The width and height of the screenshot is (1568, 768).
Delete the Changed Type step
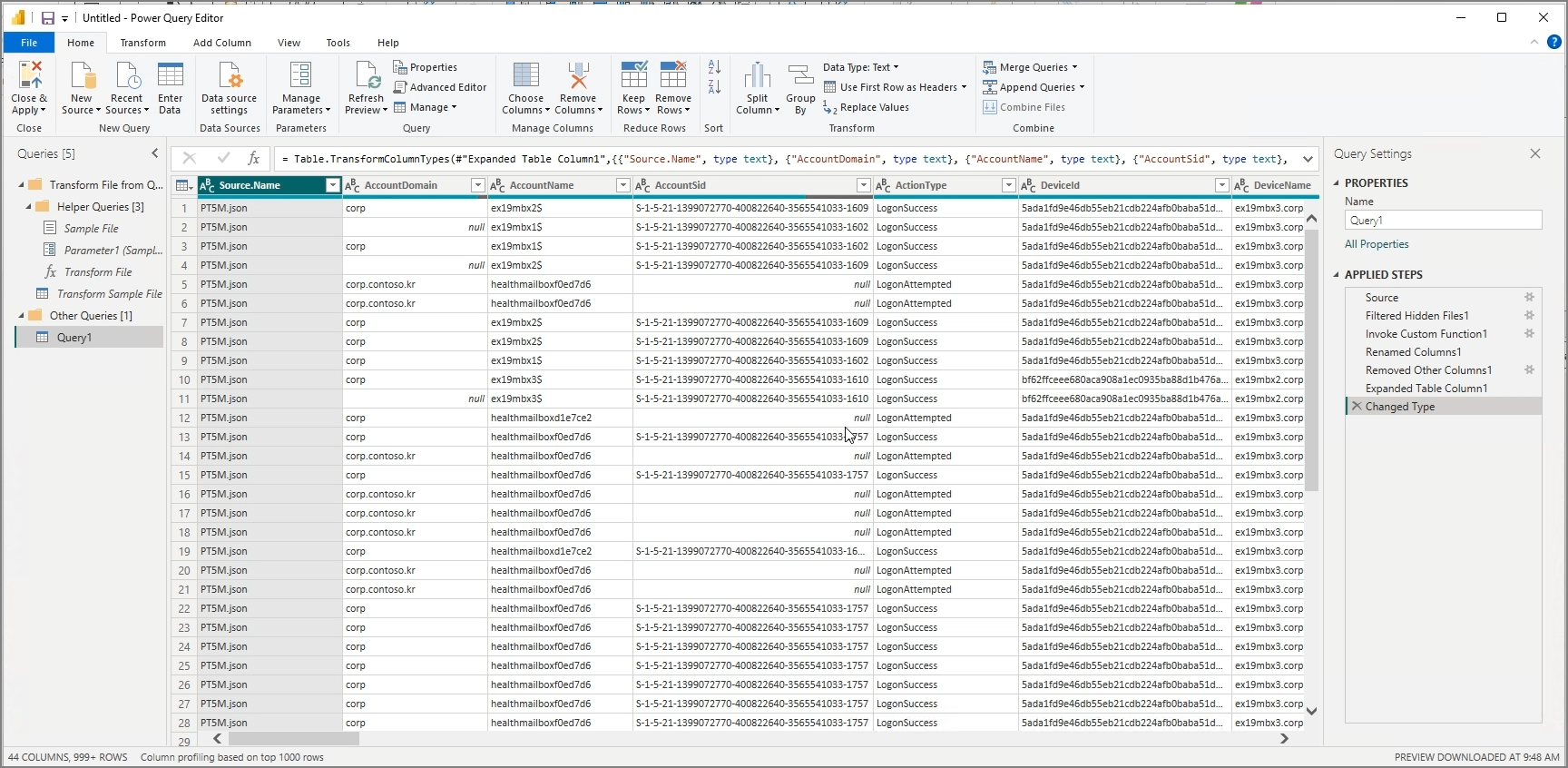pos(1357,407)
